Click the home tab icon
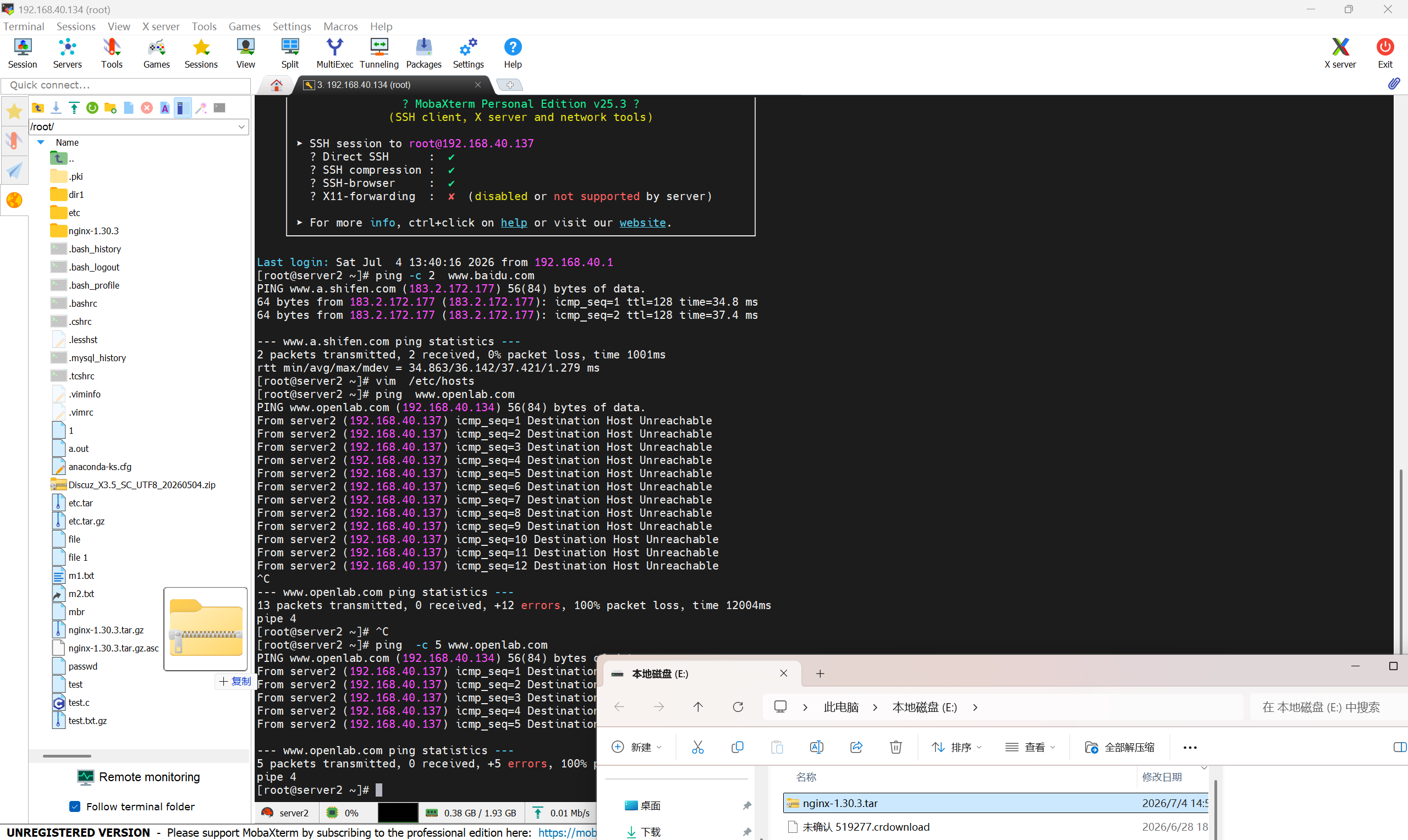 pos(276,85)
